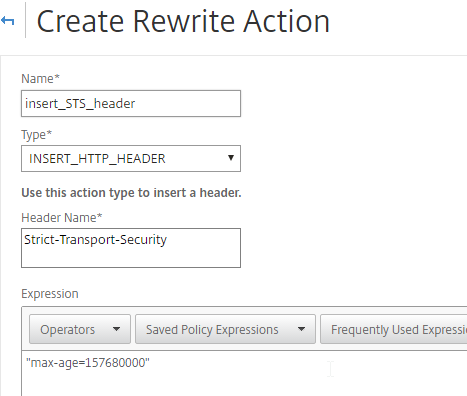Click the Type* field label

[x=37, y=135]
